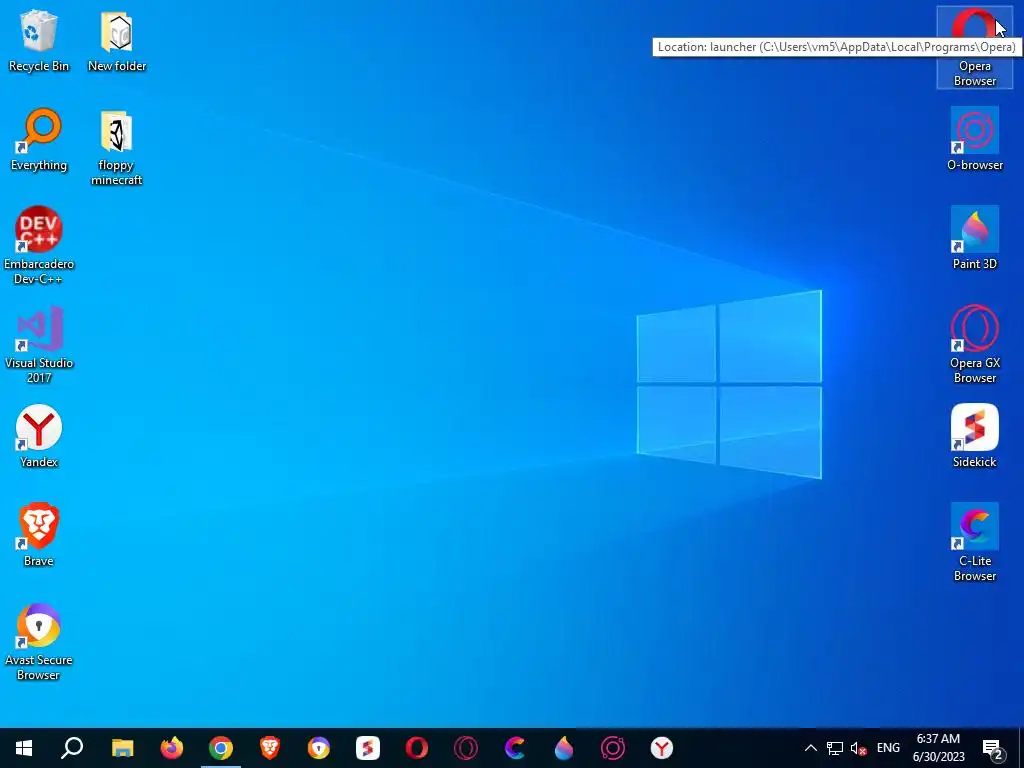
Task: Select the Everything search shortcut
Action: point(39,140)
